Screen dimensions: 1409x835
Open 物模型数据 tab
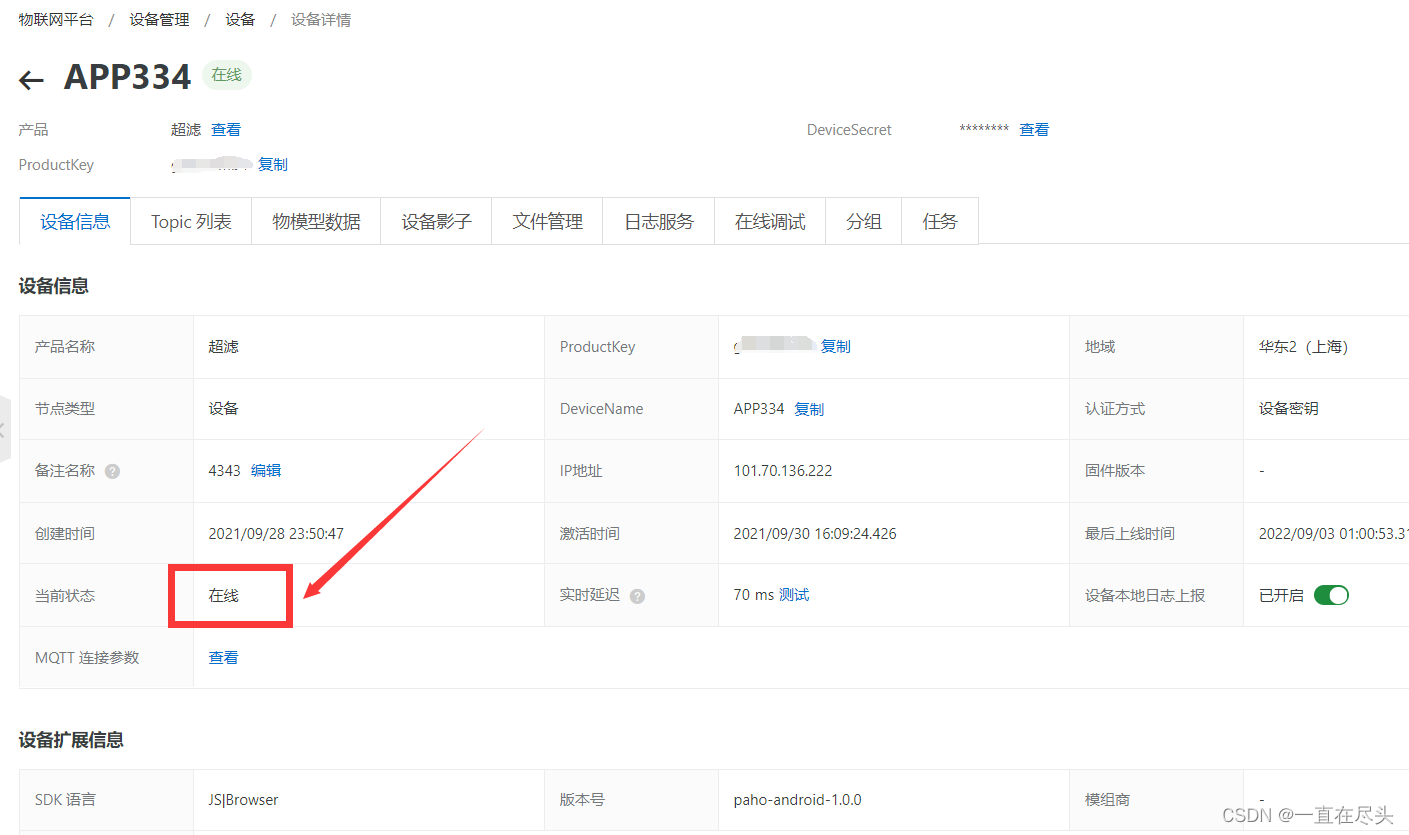coord(316,221)
